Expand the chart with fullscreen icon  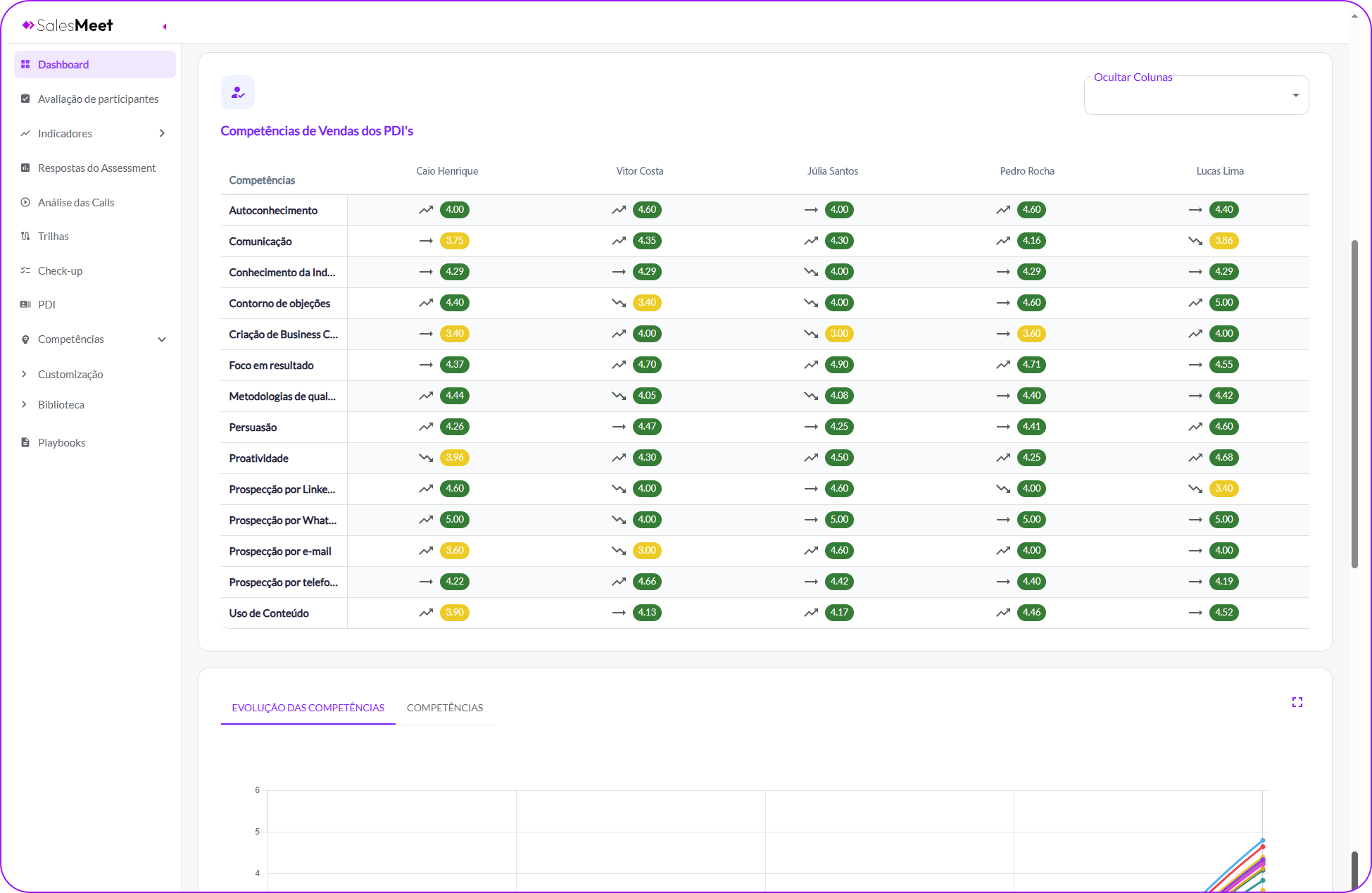[1297, 702]
